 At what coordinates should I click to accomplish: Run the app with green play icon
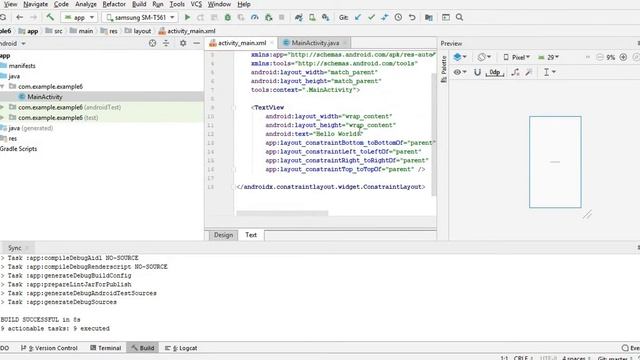[x=187, y=17]
